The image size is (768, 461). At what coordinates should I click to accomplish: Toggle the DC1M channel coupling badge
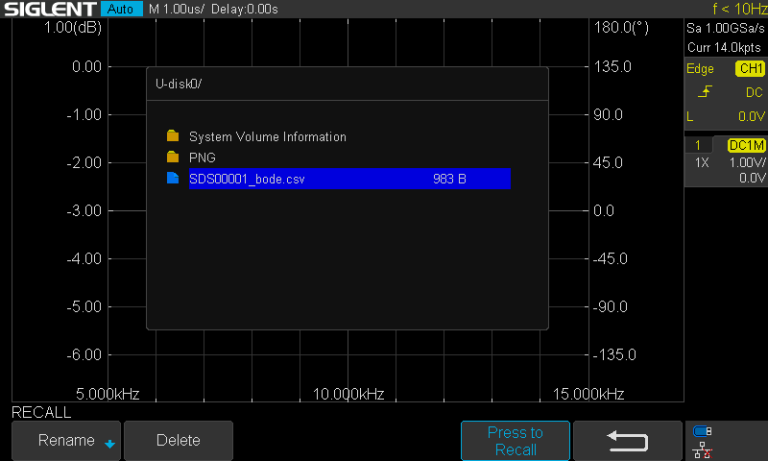coord(746,145)
